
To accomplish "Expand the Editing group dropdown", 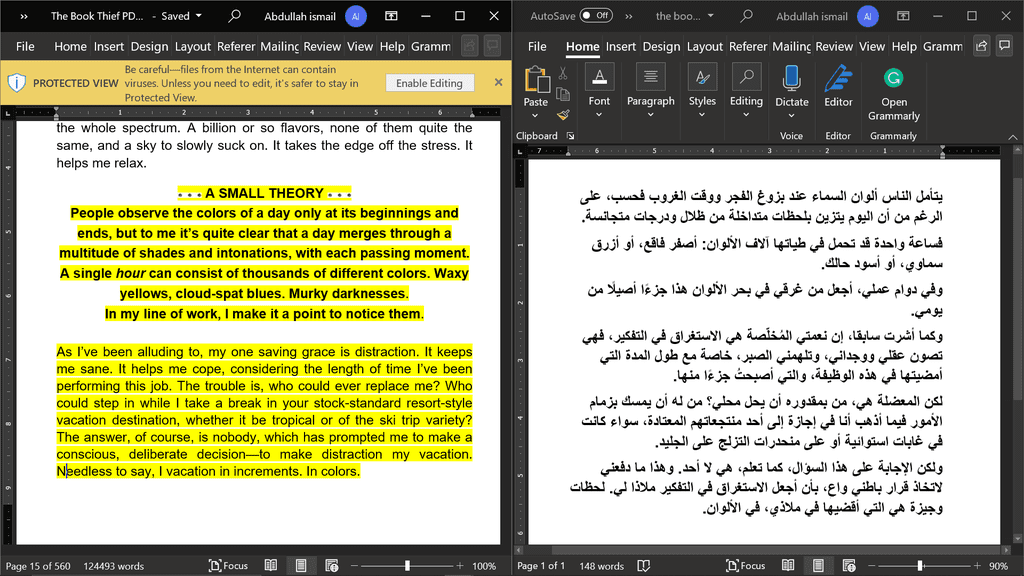I will [x=746, y=115].
